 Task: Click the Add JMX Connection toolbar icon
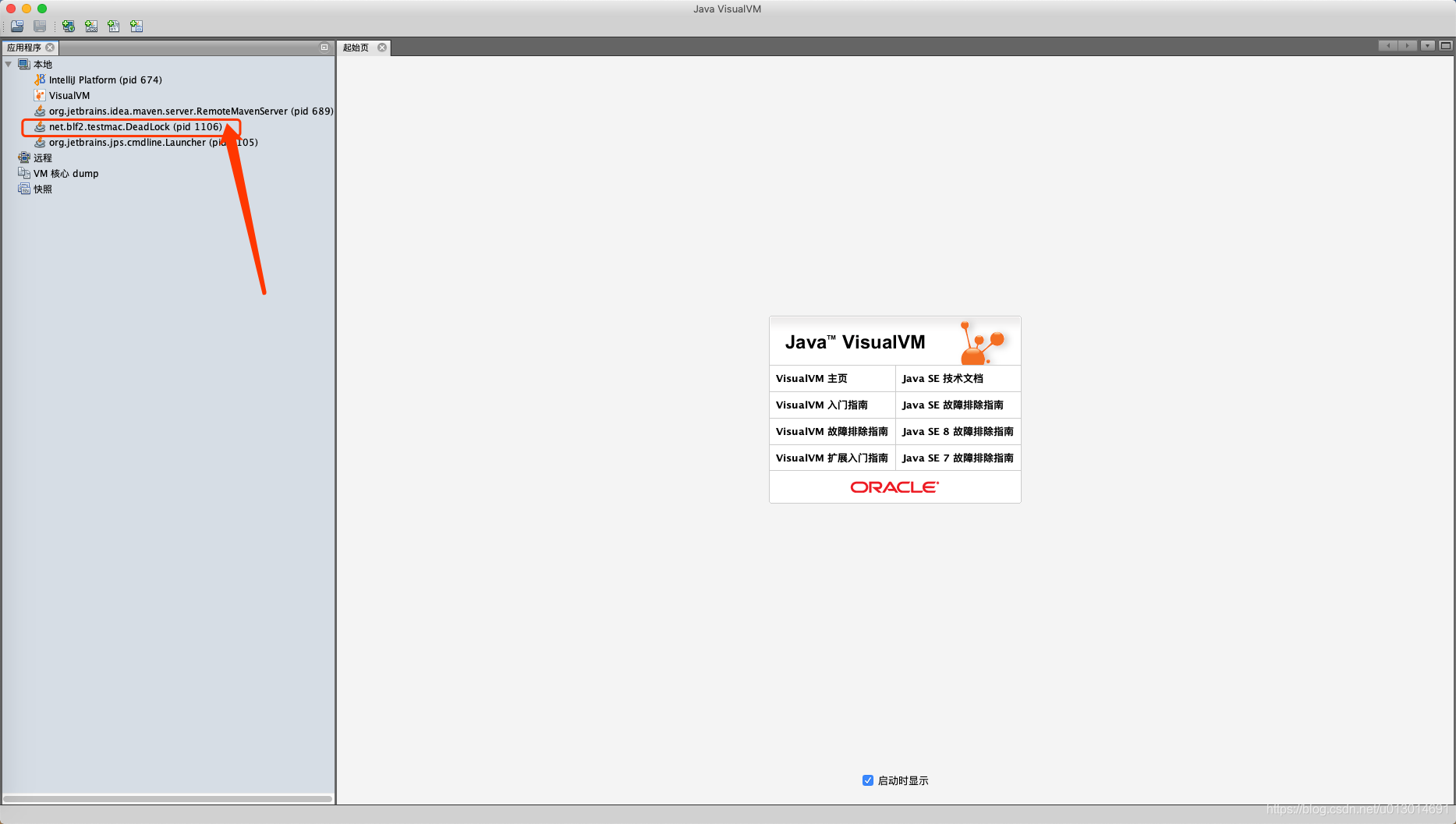(91, 27)
